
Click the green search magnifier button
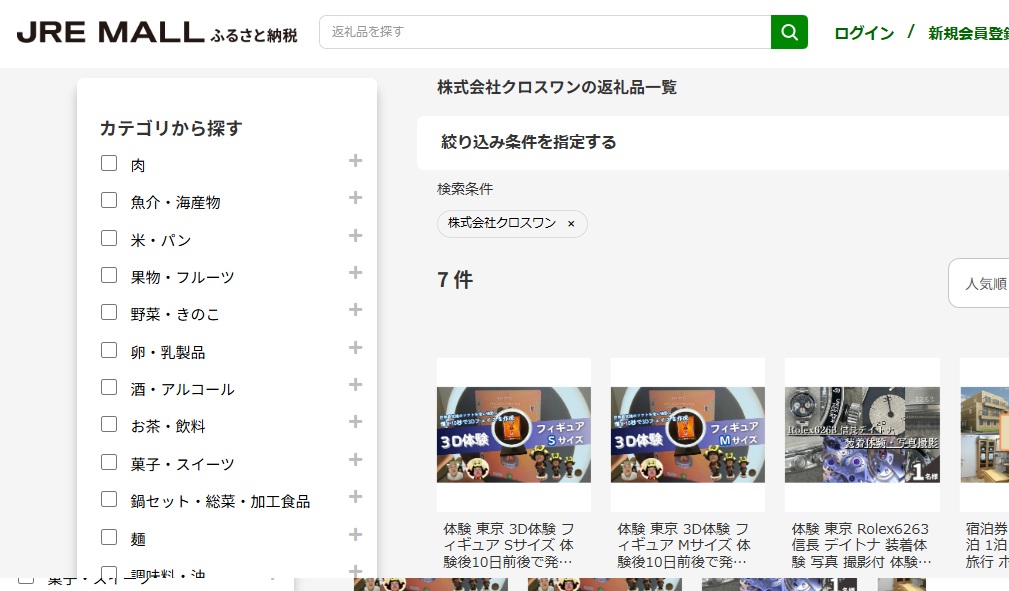coord(788,32)
